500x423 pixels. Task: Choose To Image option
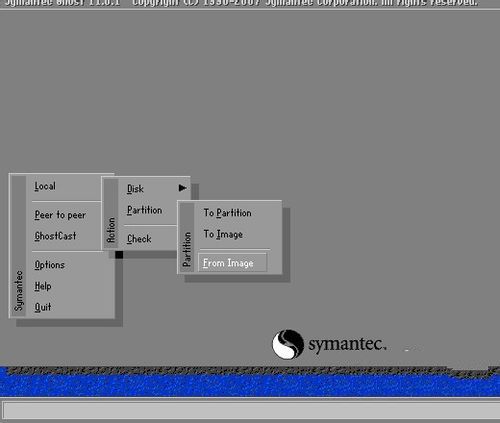[223, 234]
